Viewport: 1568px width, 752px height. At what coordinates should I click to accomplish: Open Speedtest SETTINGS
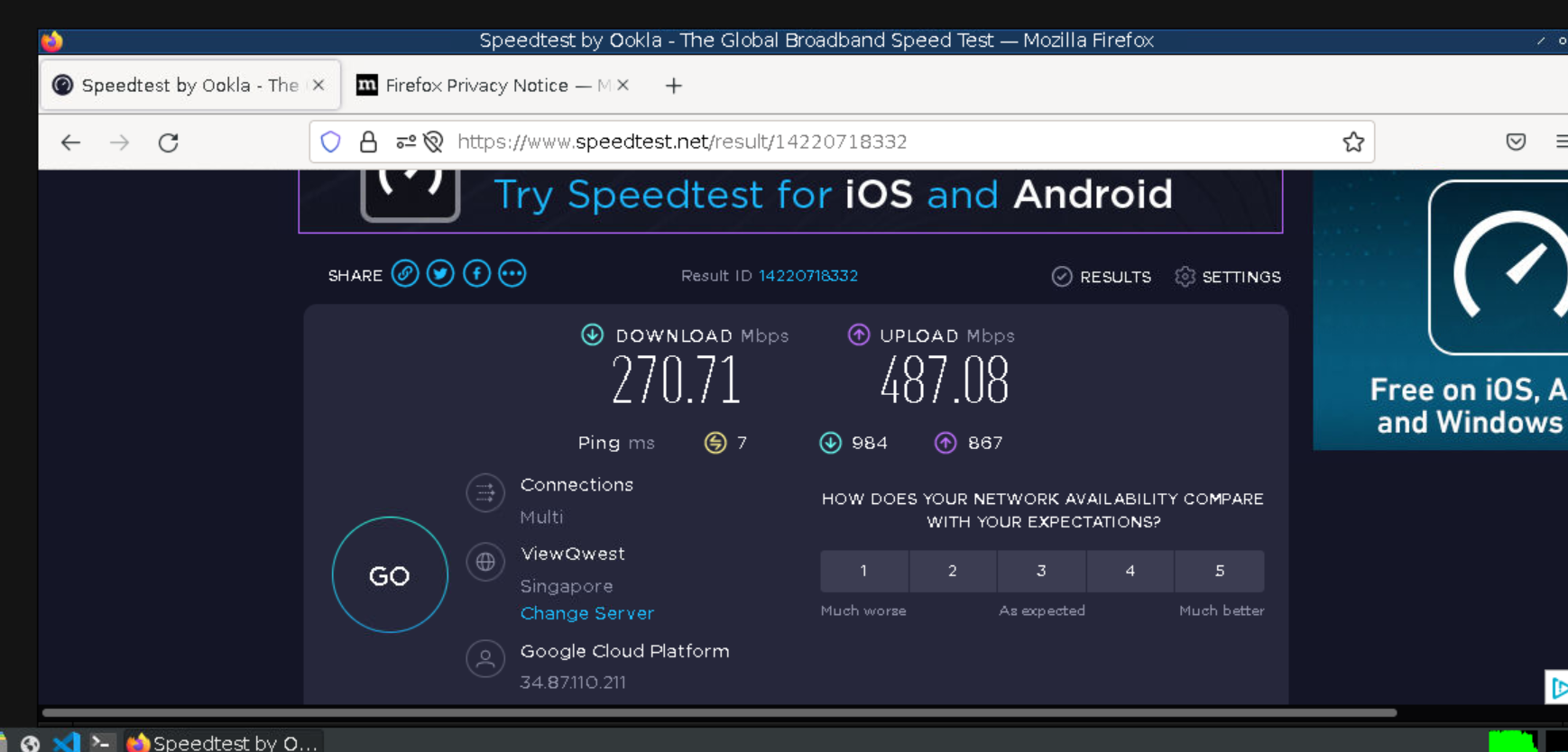(1228, 277)
